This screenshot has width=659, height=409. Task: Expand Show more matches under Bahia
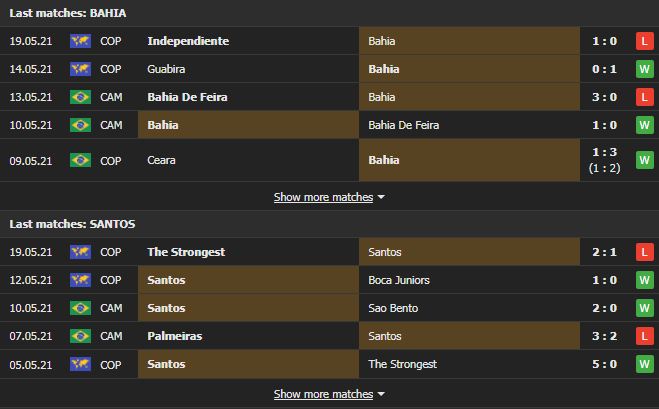pos(323,197)
